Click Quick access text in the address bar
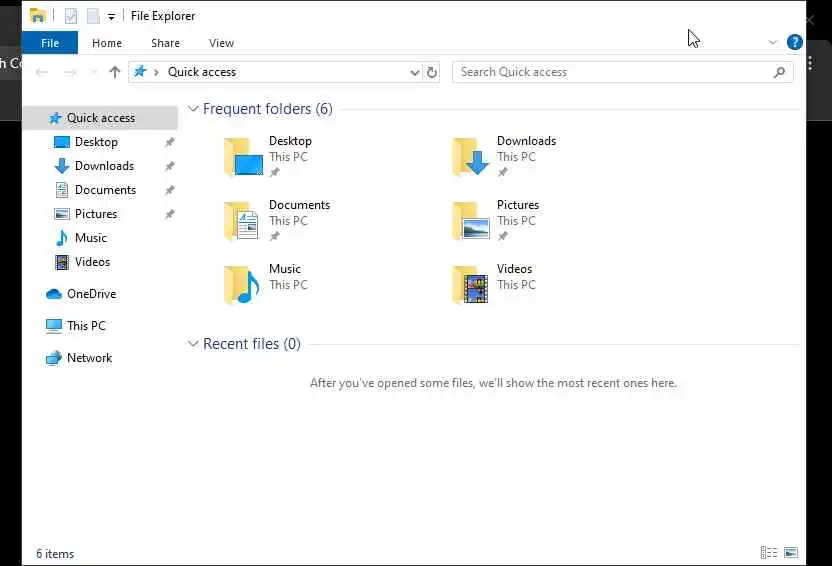Viewport: 832px width, 566px height. coord(202,72)
